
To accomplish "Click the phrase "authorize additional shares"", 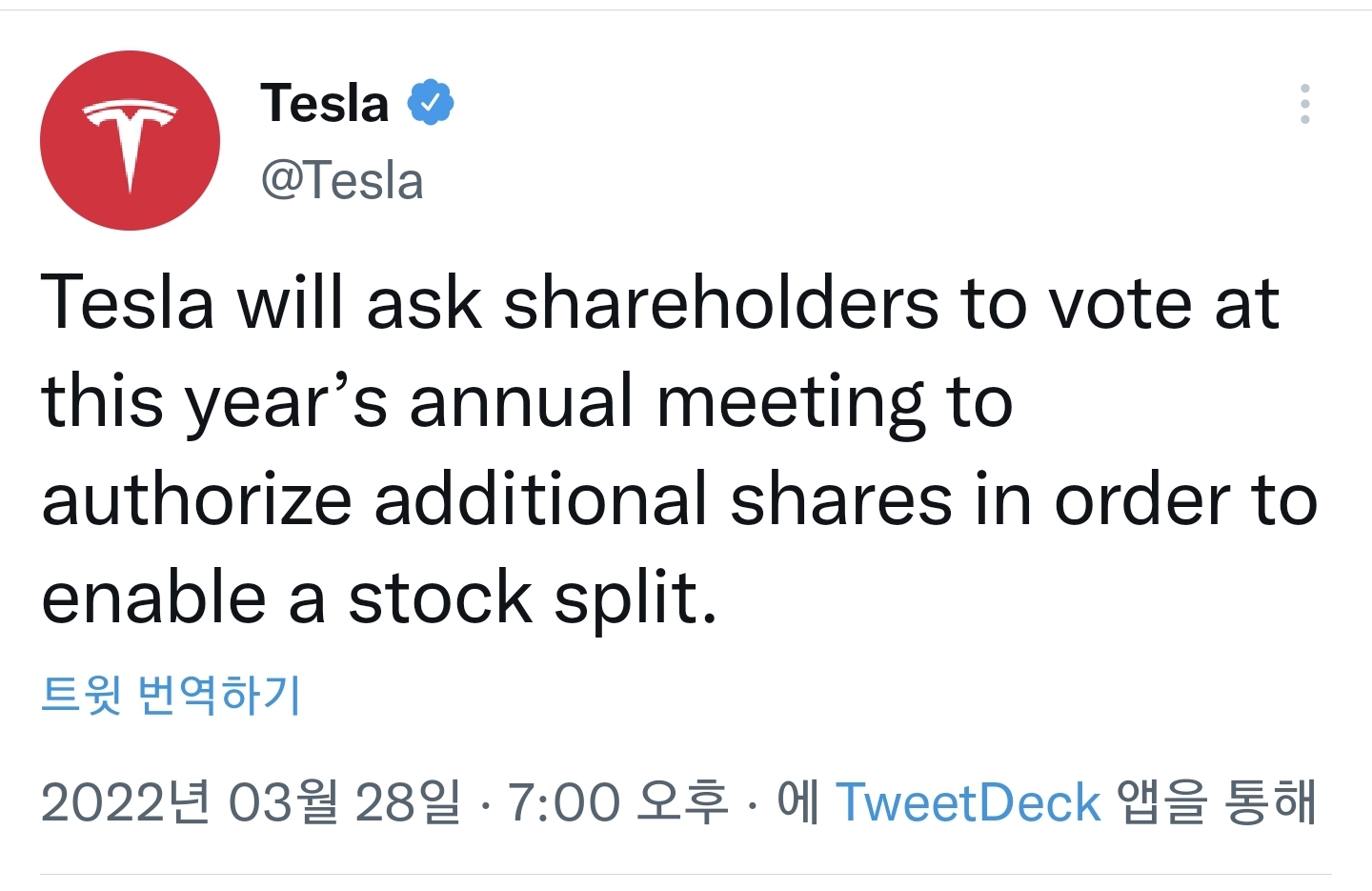I will coord(496,500).
